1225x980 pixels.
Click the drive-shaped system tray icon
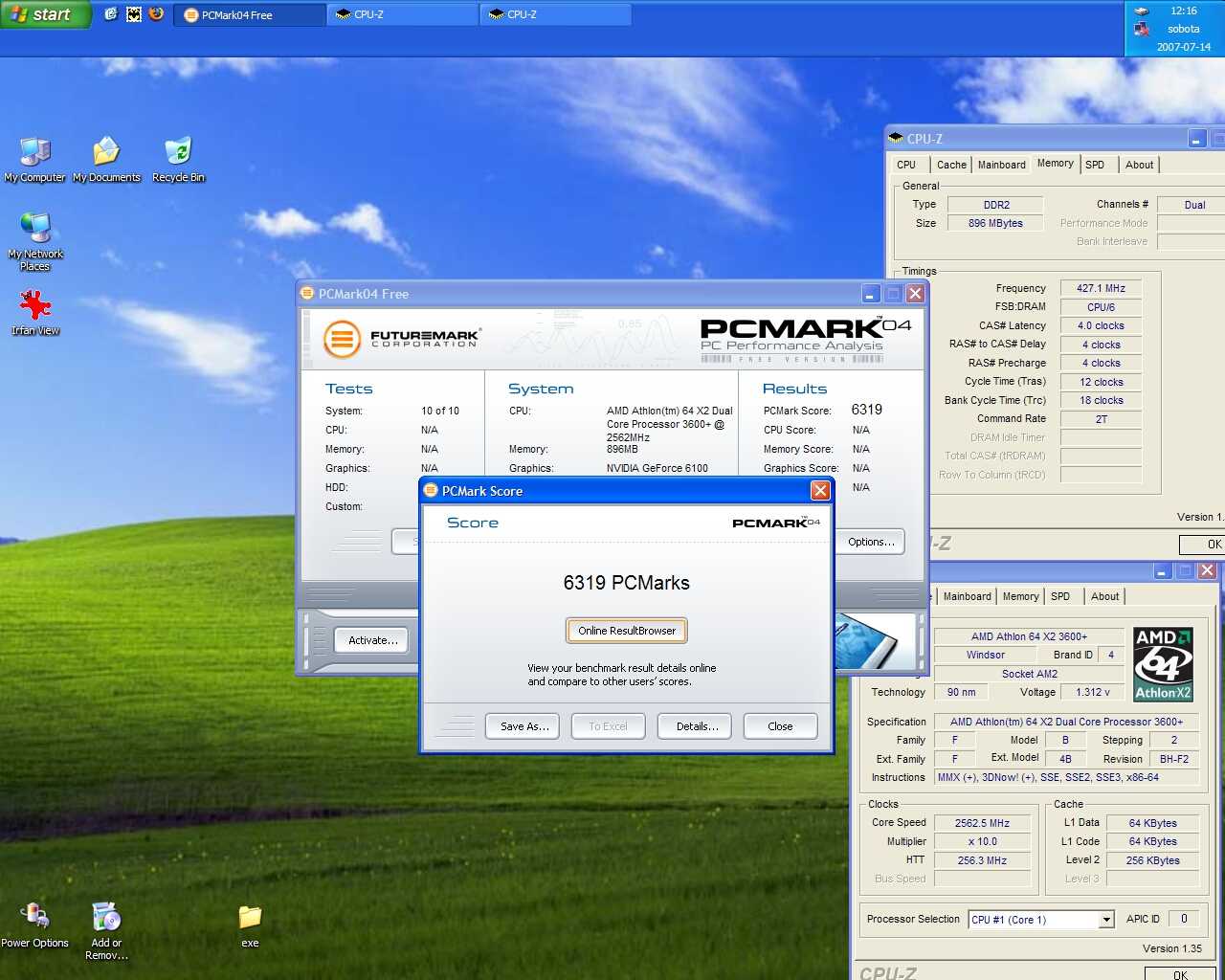click(1141, 11)
